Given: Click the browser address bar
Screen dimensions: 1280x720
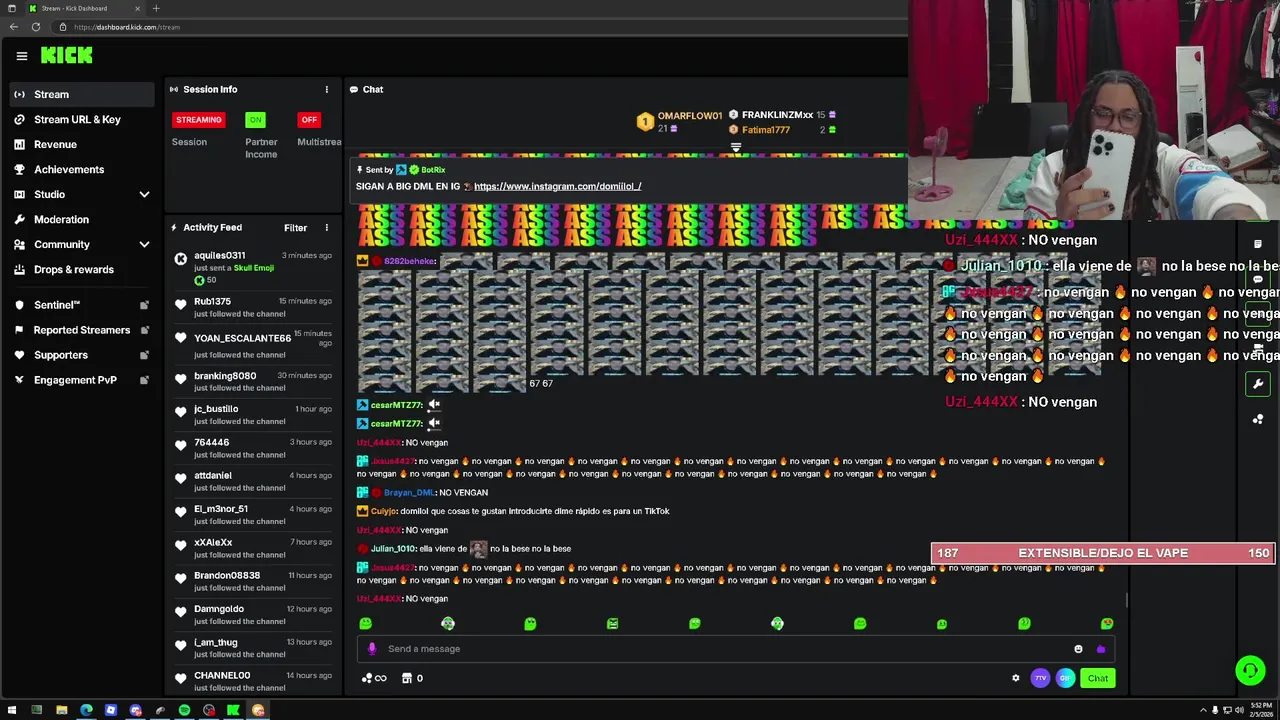Looking at the screenshot, I should pos(480,27).
